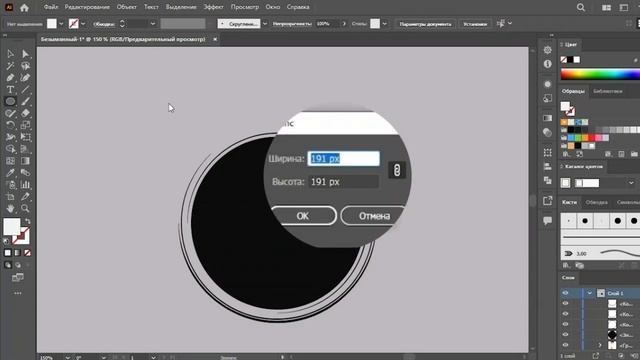Set paint to None in toolbar

tap(27, 253)
